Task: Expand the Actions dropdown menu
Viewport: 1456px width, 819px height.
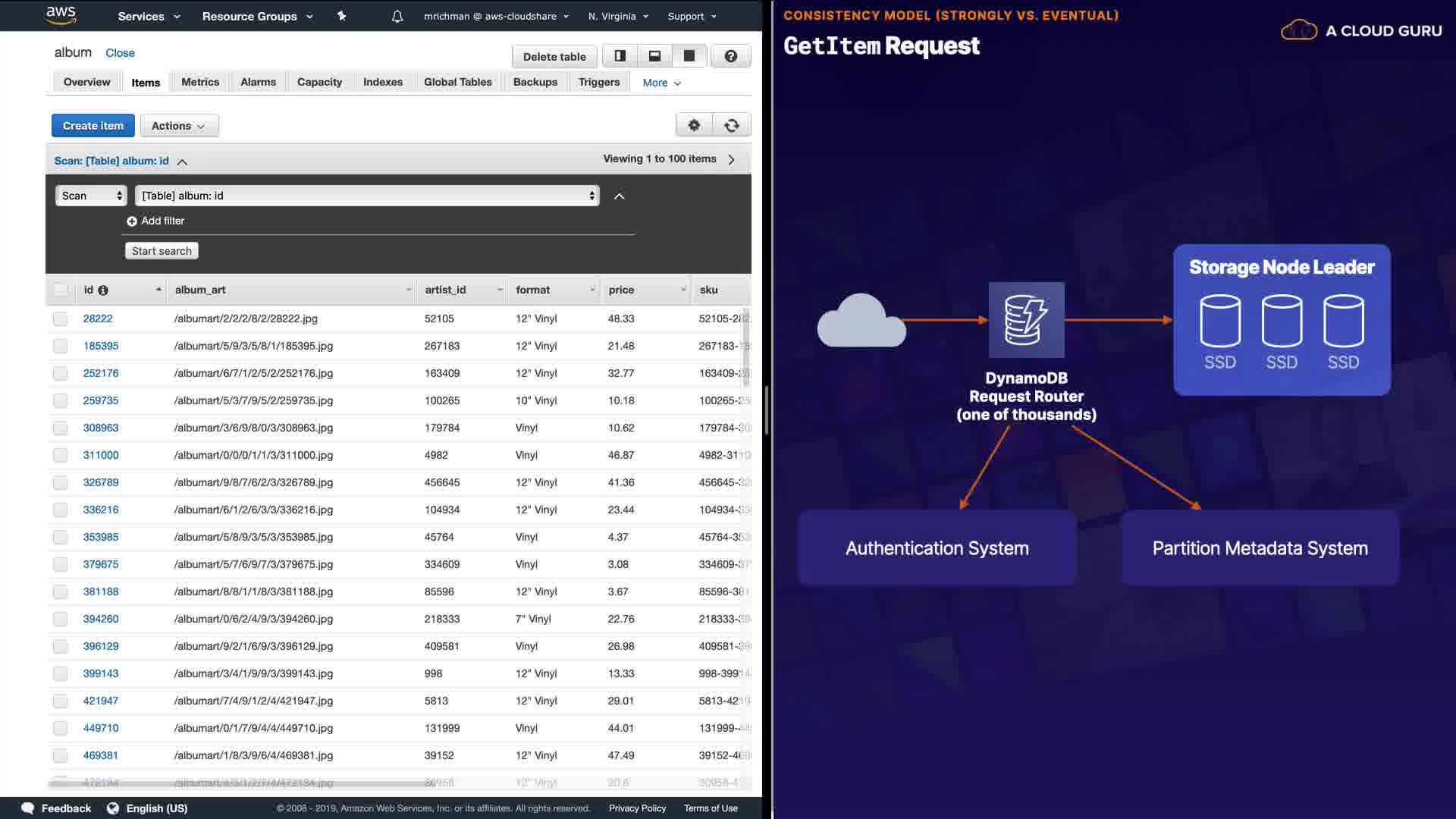Action: pos(179,126)
